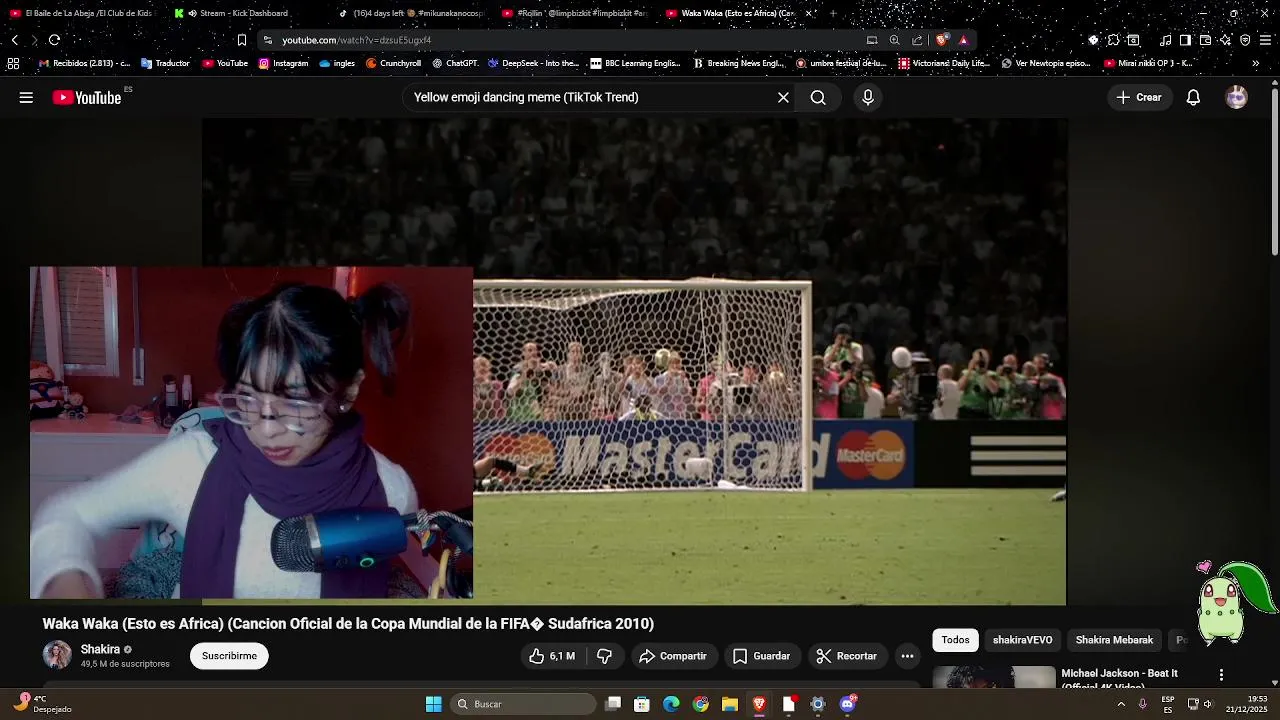Focus the browser address bar URL
Screen dimensions: 1280x720
(x=356, y=40)
